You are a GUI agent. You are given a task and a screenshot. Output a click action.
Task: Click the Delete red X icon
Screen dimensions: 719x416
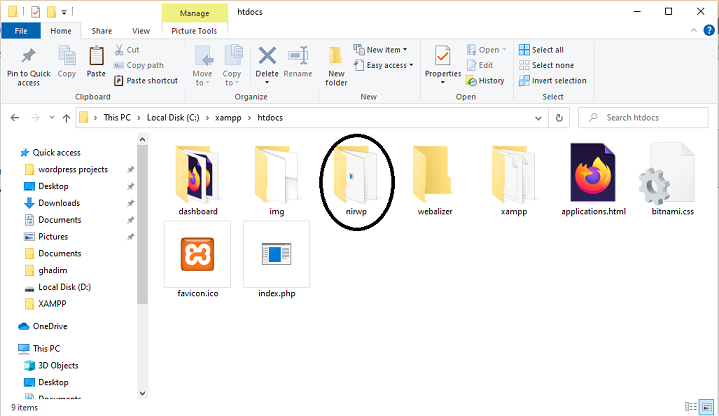pos(267,56)
